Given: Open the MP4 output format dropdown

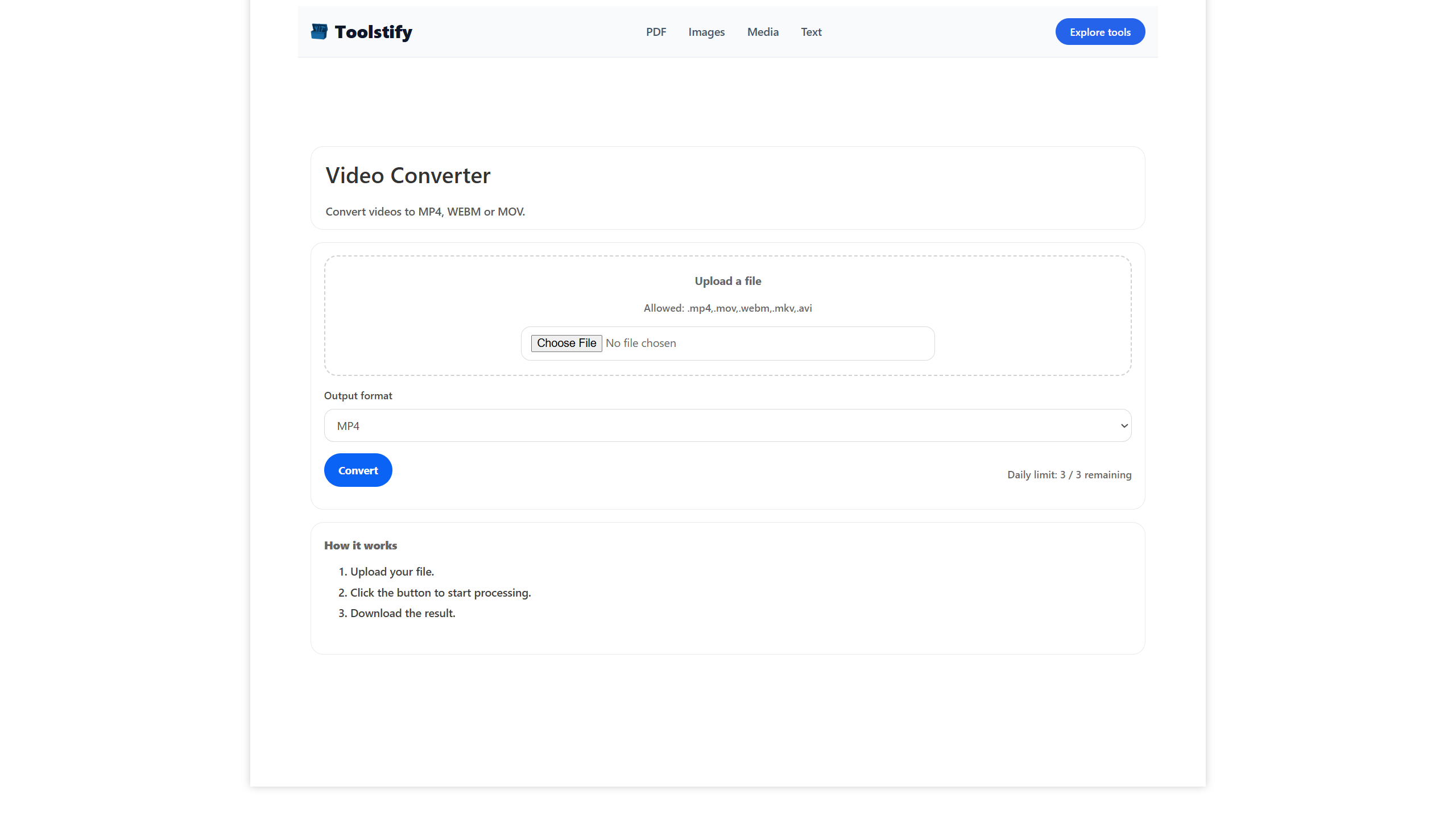Looking at the screenshot, I should click(727, 425).
